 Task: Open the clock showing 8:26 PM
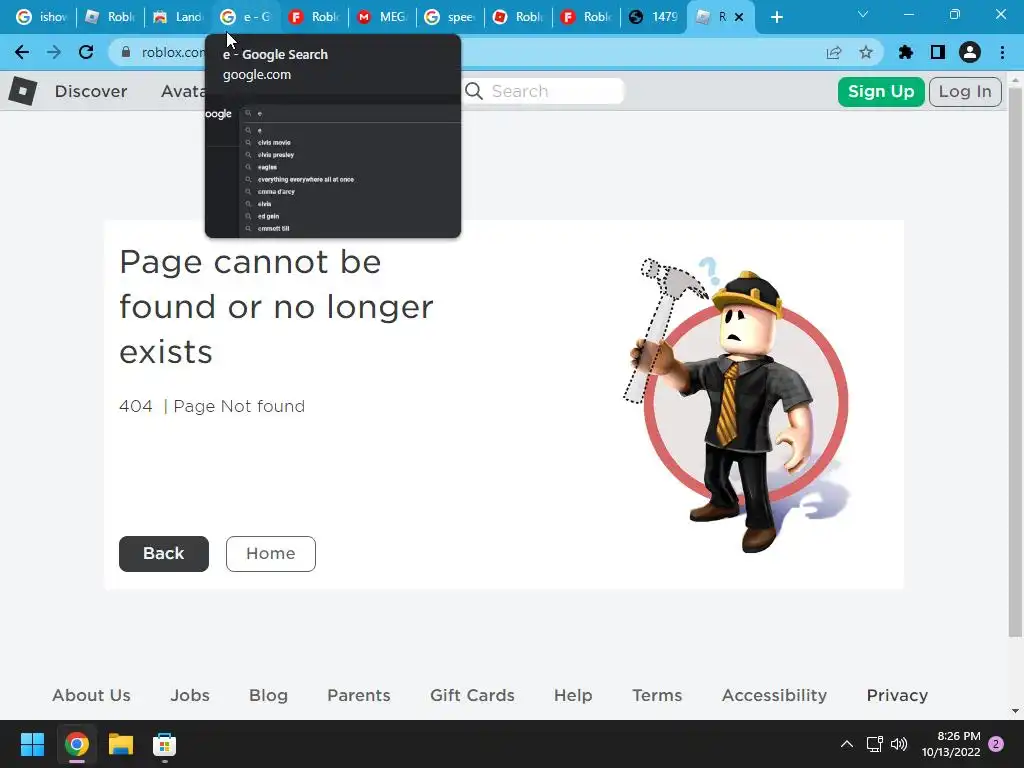coord(951,744)
